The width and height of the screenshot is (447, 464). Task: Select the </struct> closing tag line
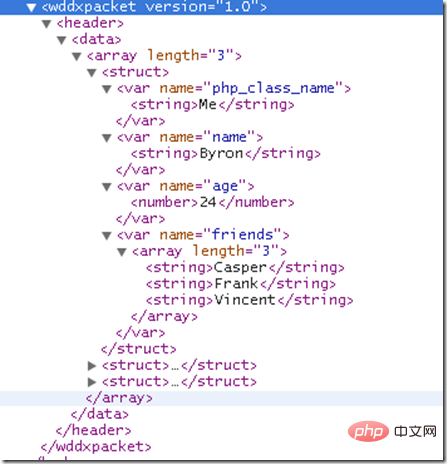coord(139,349)
